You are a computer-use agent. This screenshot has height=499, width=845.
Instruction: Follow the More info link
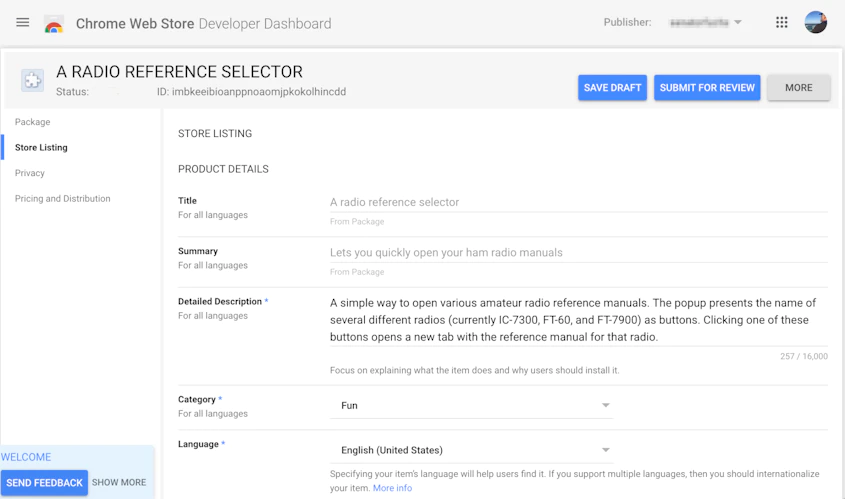click(x=392, y=488)
